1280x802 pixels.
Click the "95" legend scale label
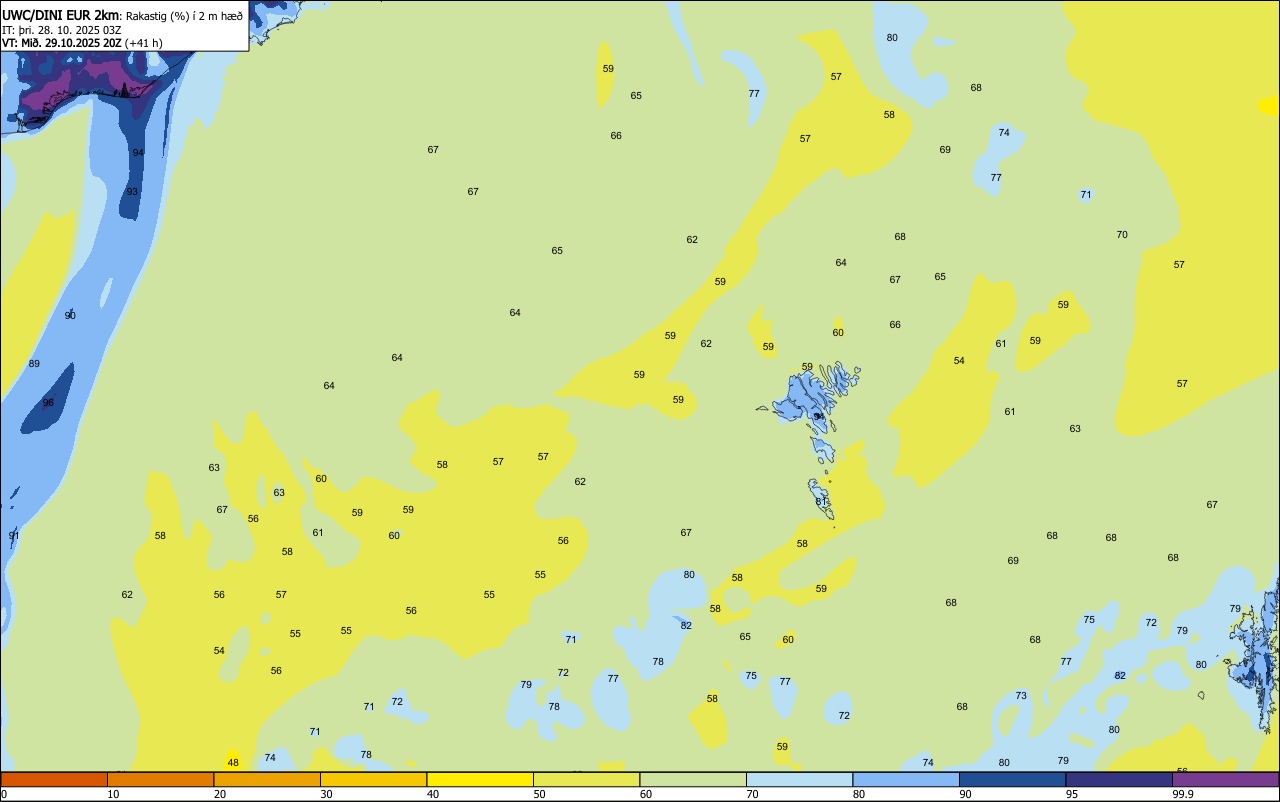pyautogui.click(x=1071, y=794)
